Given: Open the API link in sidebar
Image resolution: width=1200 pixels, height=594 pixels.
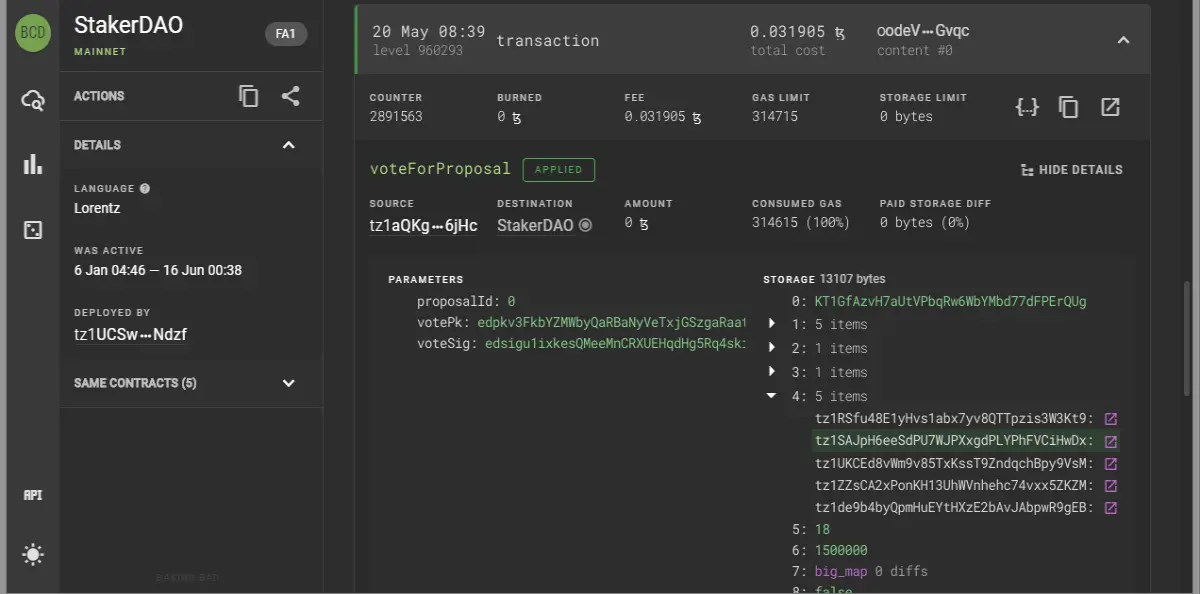Looking at the screenshot, I should tap(33, 495).
